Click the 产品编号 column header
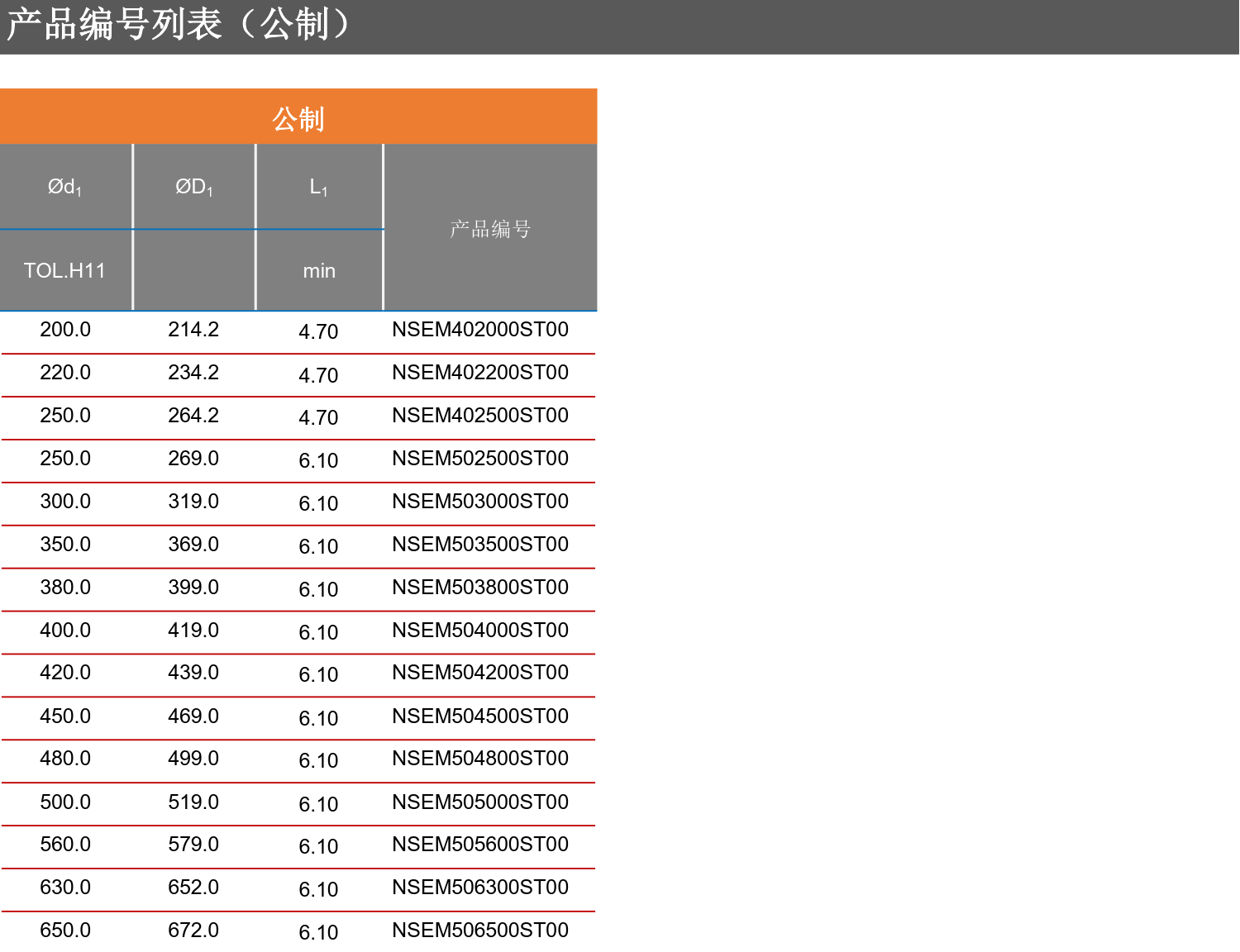This screenshot has width=1240, height=952. [x=490, y=229]
